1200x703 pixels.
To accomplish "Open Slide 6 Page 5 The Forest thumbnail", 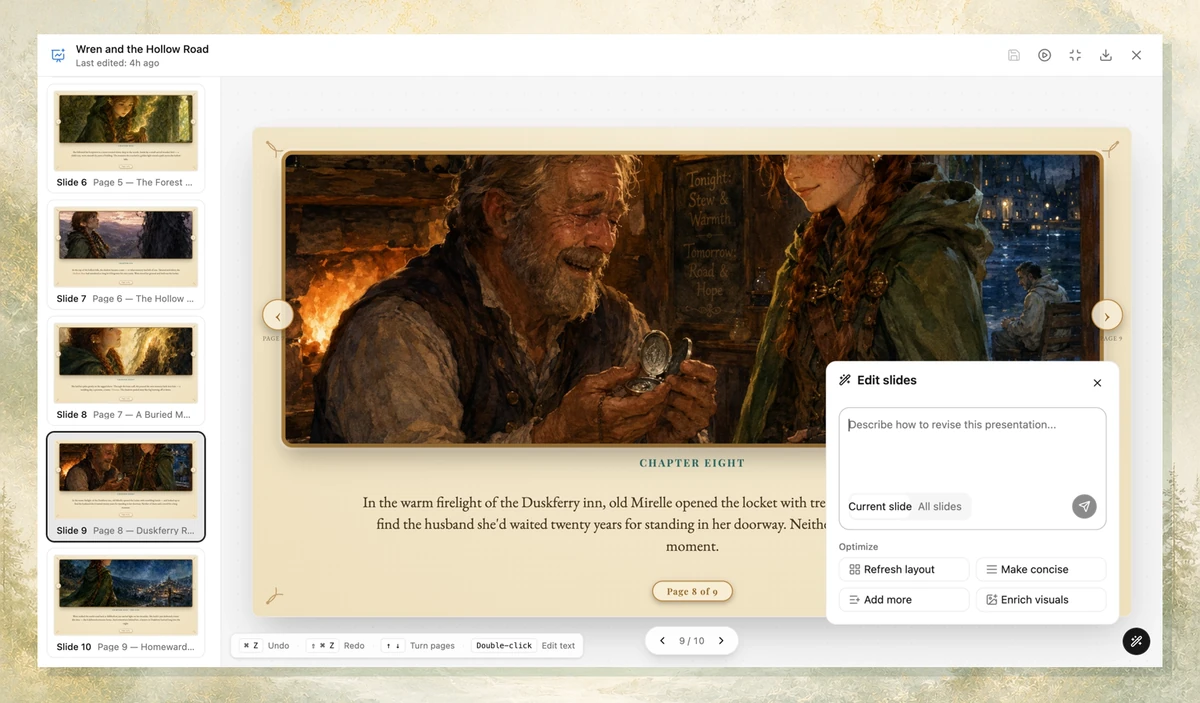I will (126, 139).
